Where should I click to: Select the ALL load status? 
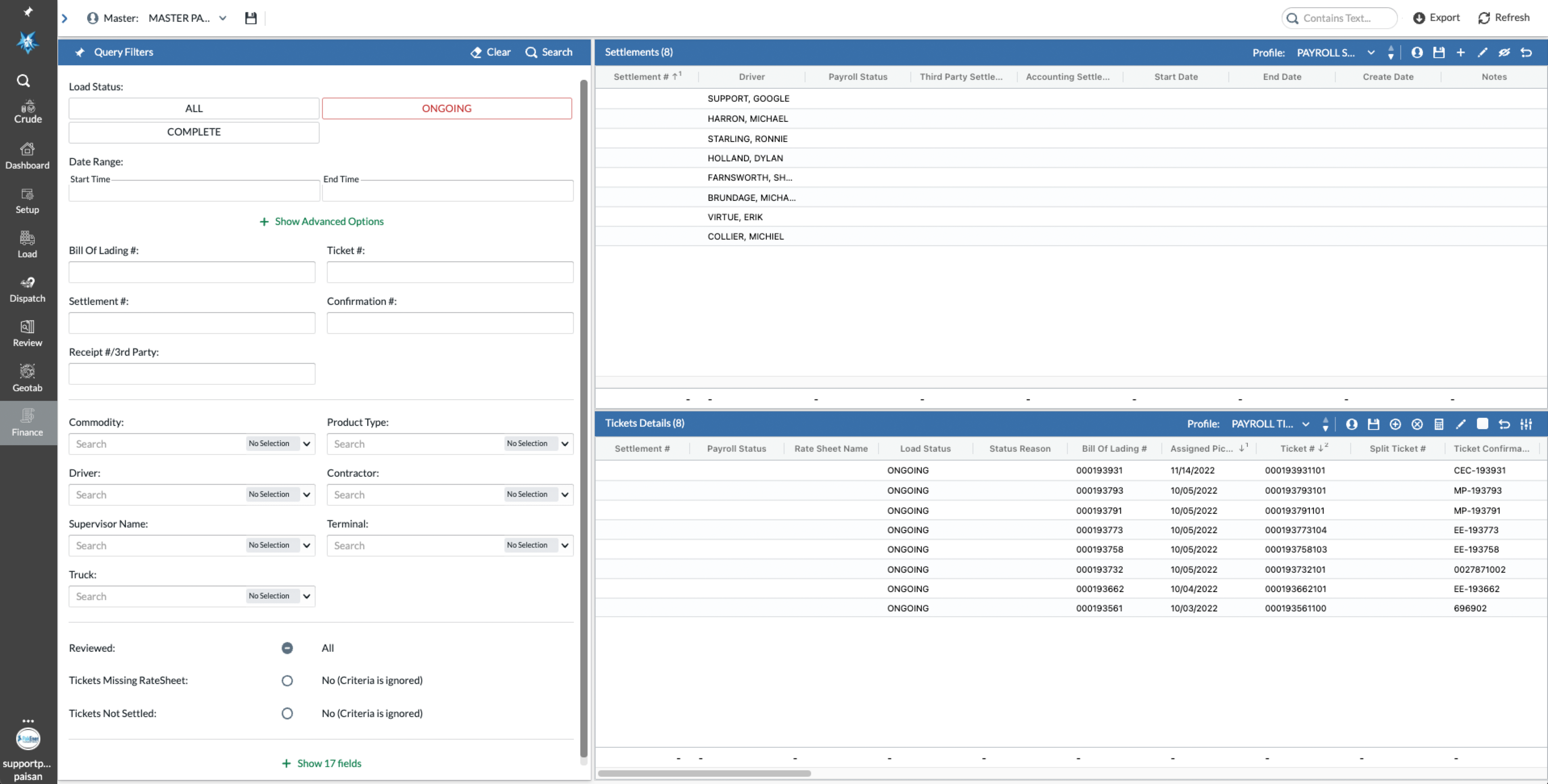click(x=194, y=108)
